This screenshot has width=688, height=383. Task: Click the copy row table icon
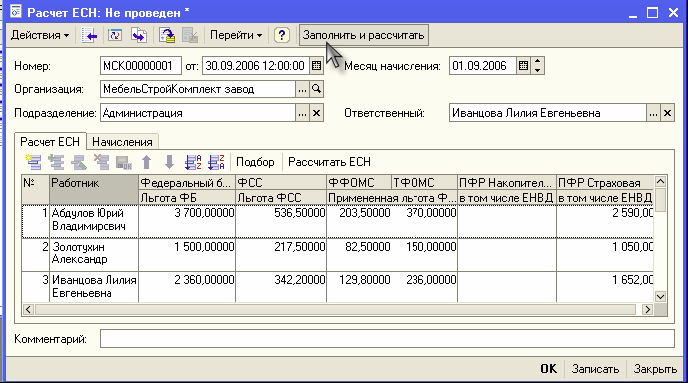tap(56, 162)
